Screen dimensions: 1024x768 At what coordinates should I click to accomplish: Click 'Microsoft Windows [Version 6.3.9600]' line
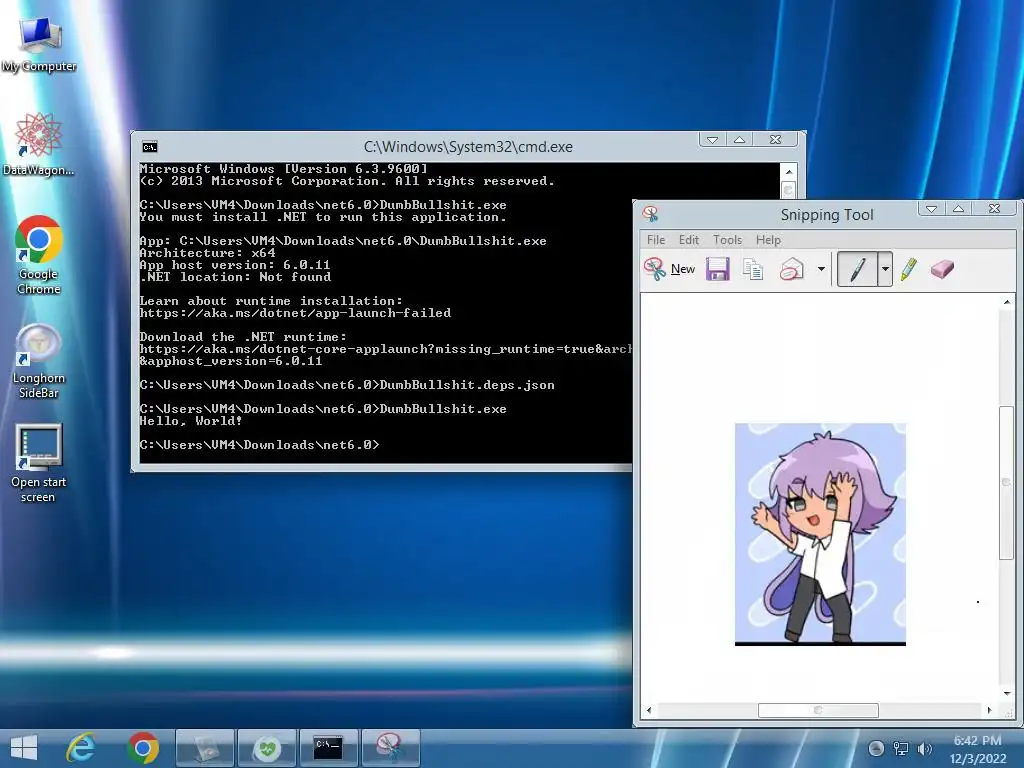click(x=283, y=168)
